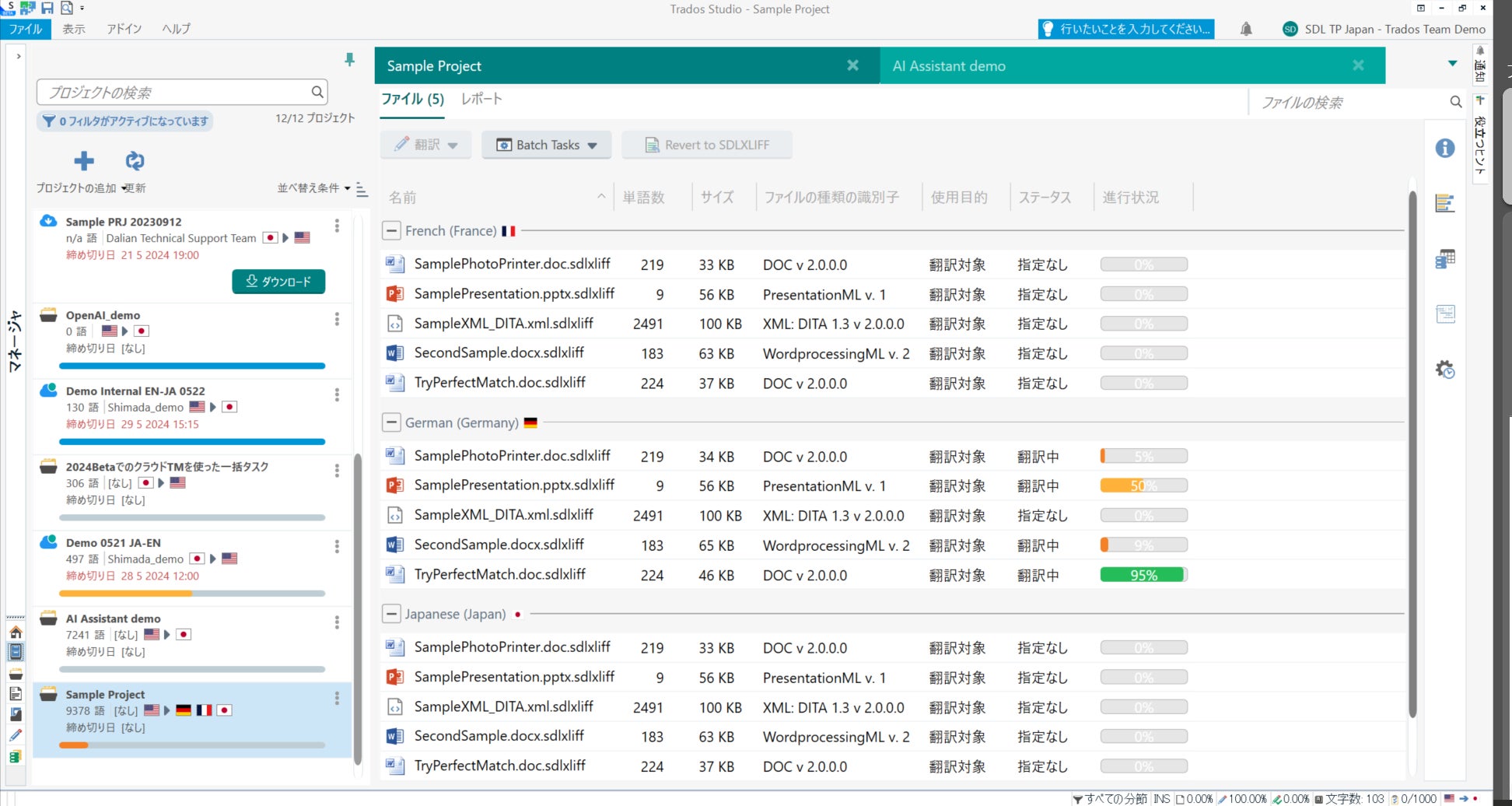Click the project search input field
The width and height of the screenshot is (1512, 806).
click(175, 93)
